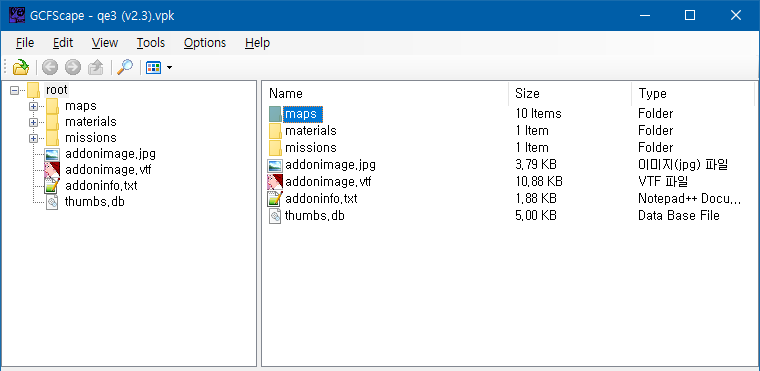The width and height of the screenshot is (760, 371).
Task: Click the Search magnifier toolbar icon
Action: (125, 67)
